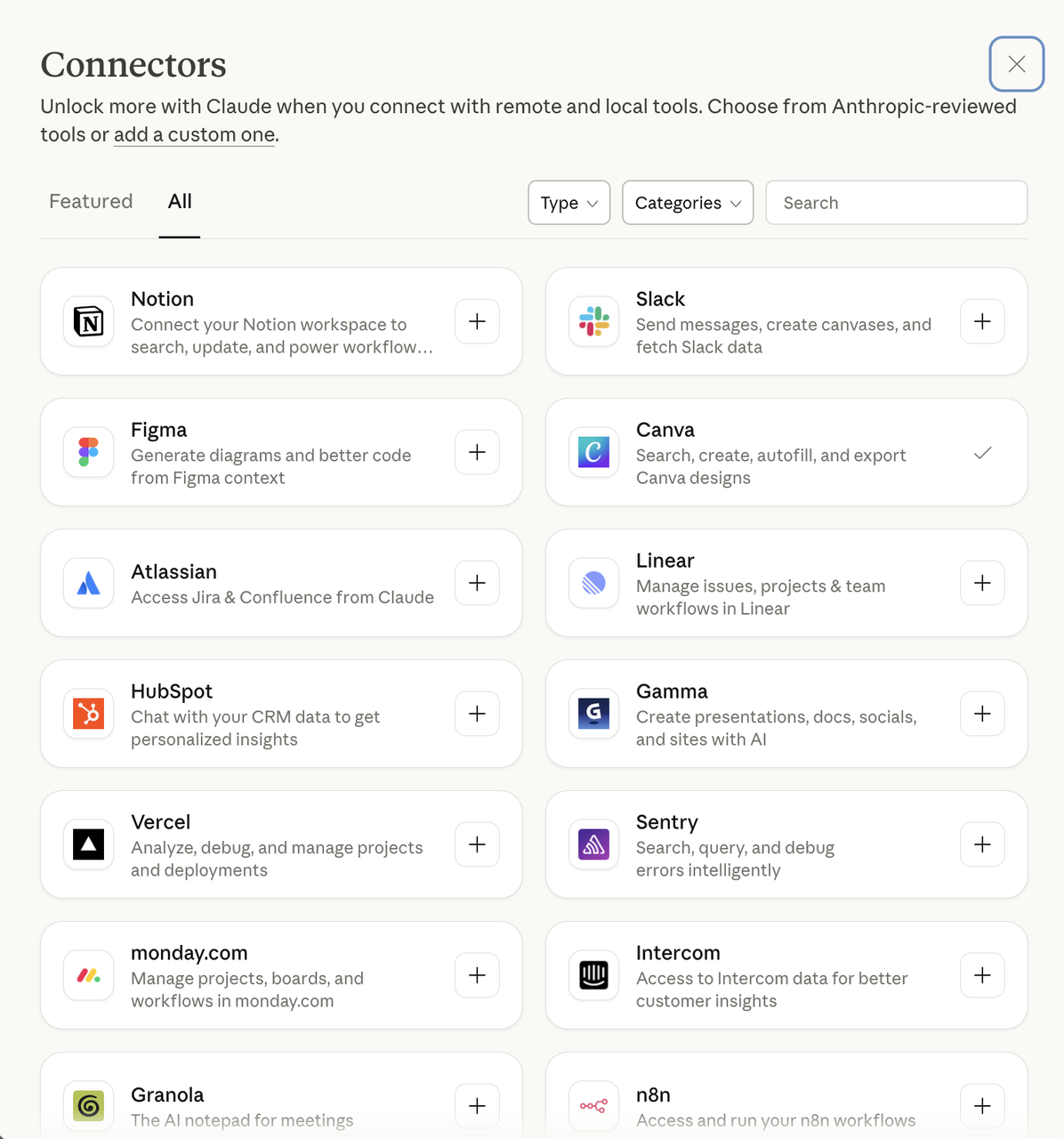Expand the Categories dropdown
1064x1139 pixels.
point(688,203)
